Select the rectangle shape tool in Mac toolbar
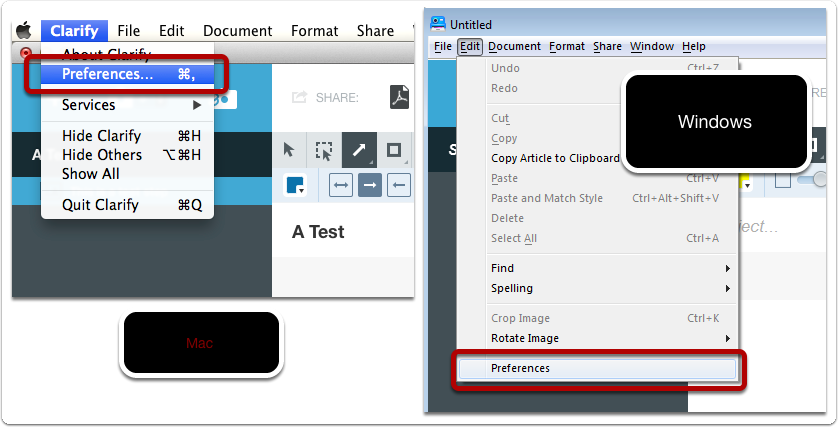 coord(394,150)
